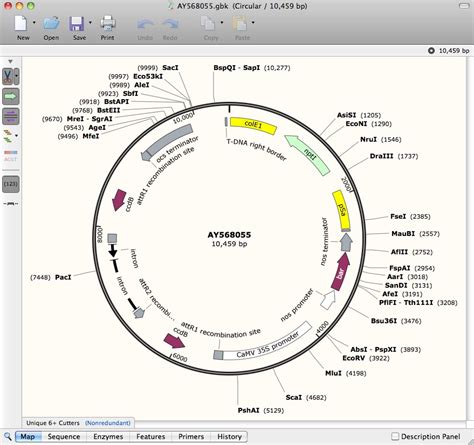Show the translations ACGT icon

11,155
